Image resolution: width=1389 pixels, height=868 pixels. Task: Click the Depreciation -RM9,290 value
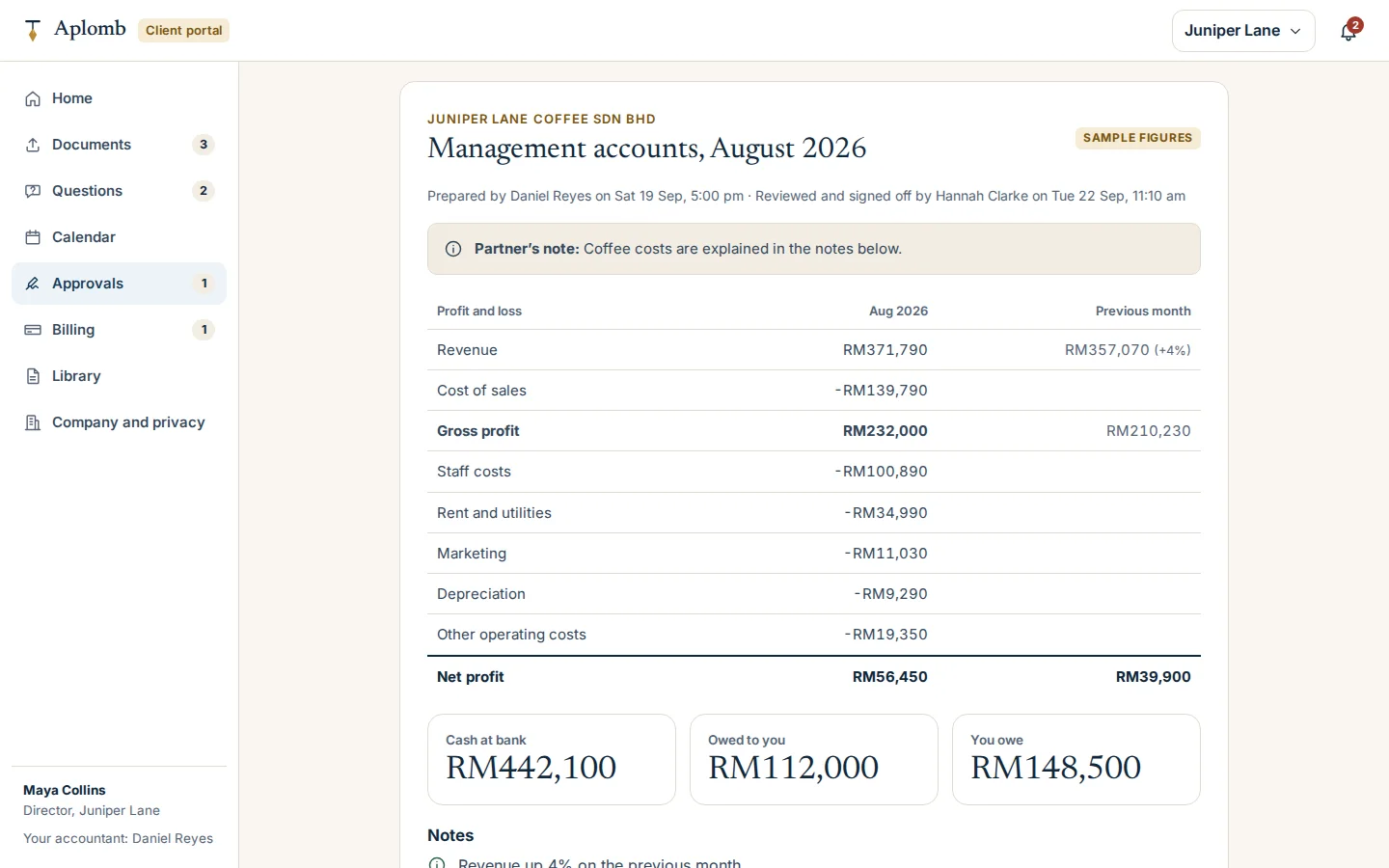890,594
